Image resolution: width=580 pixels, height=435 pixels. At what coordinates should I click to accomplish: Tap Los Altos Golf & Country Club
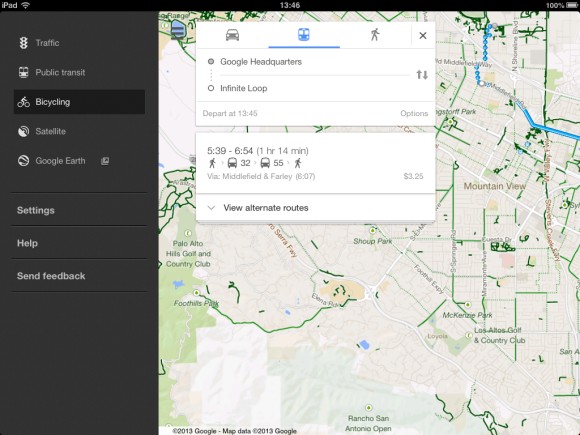(499, 335)
